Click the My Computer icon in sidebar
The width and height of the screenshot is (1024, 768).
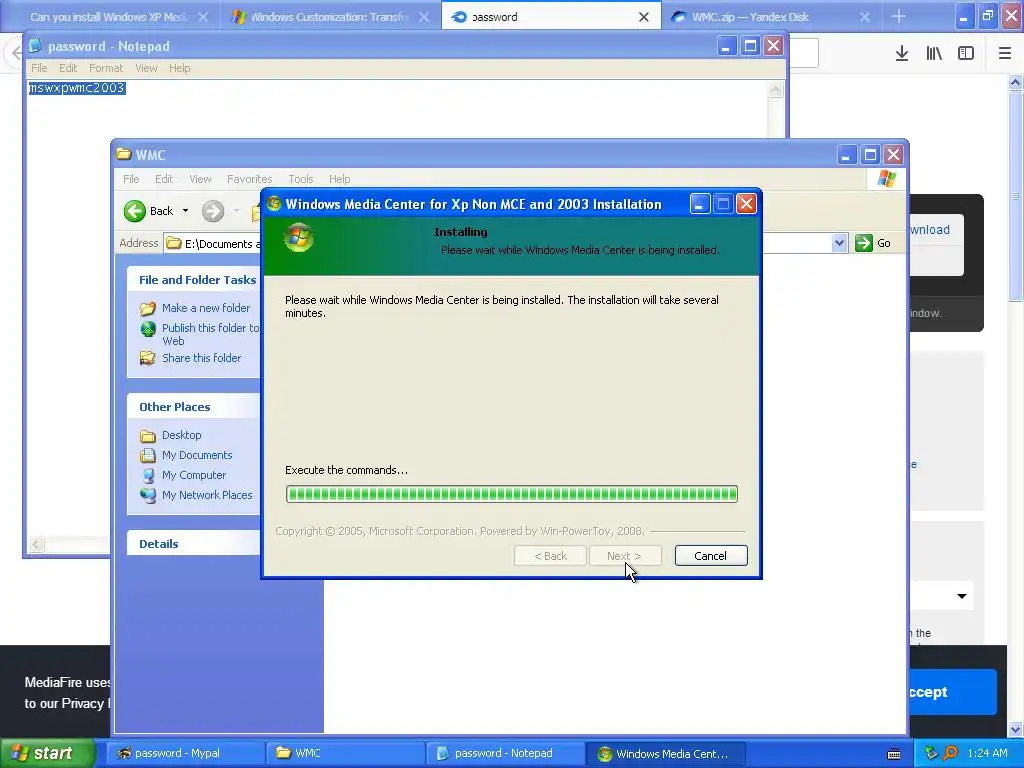[148, 475]
